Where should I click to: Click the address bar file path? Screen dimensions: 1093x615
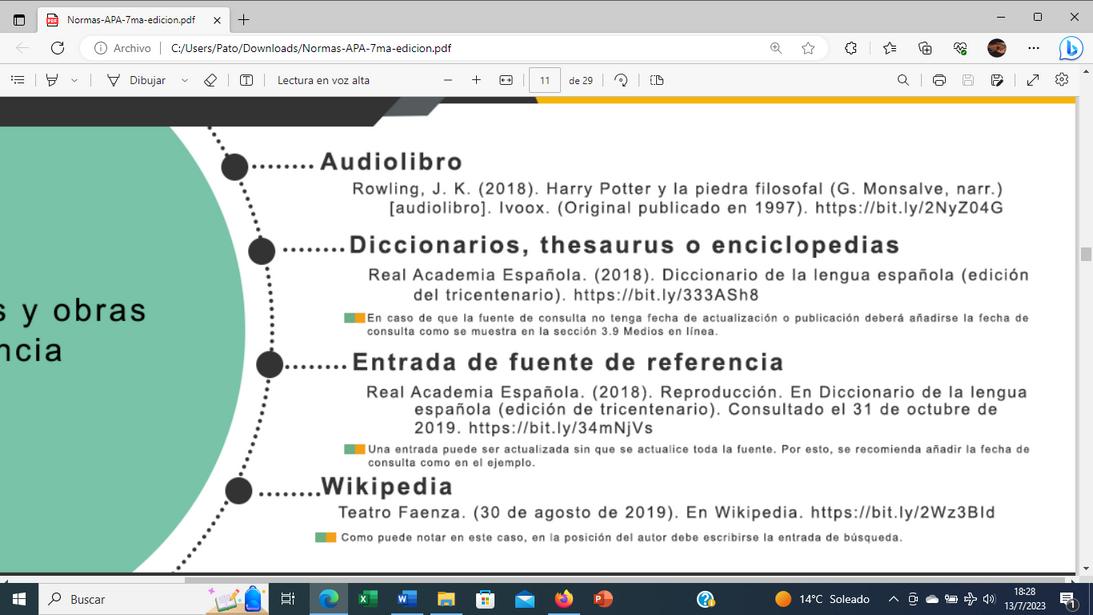tap(311, 48)
